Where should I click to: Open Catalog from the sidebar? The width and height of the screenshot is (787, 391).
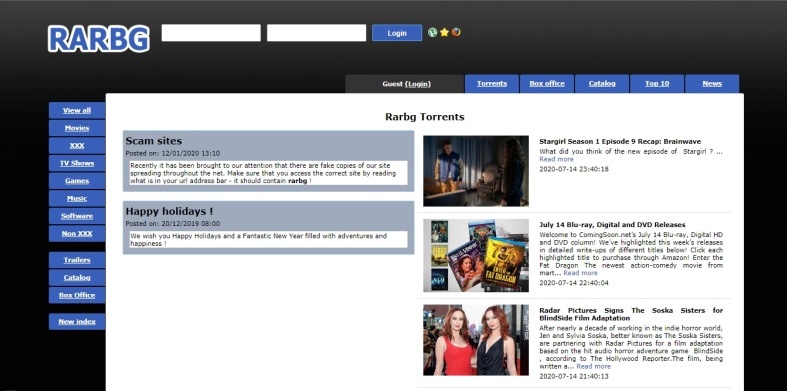tap(77, 278)
